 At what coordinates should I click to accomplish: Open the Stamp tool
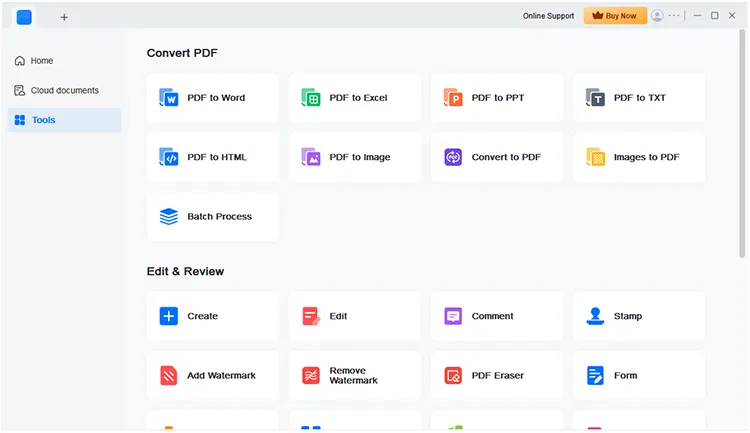(x=639, y=316)
